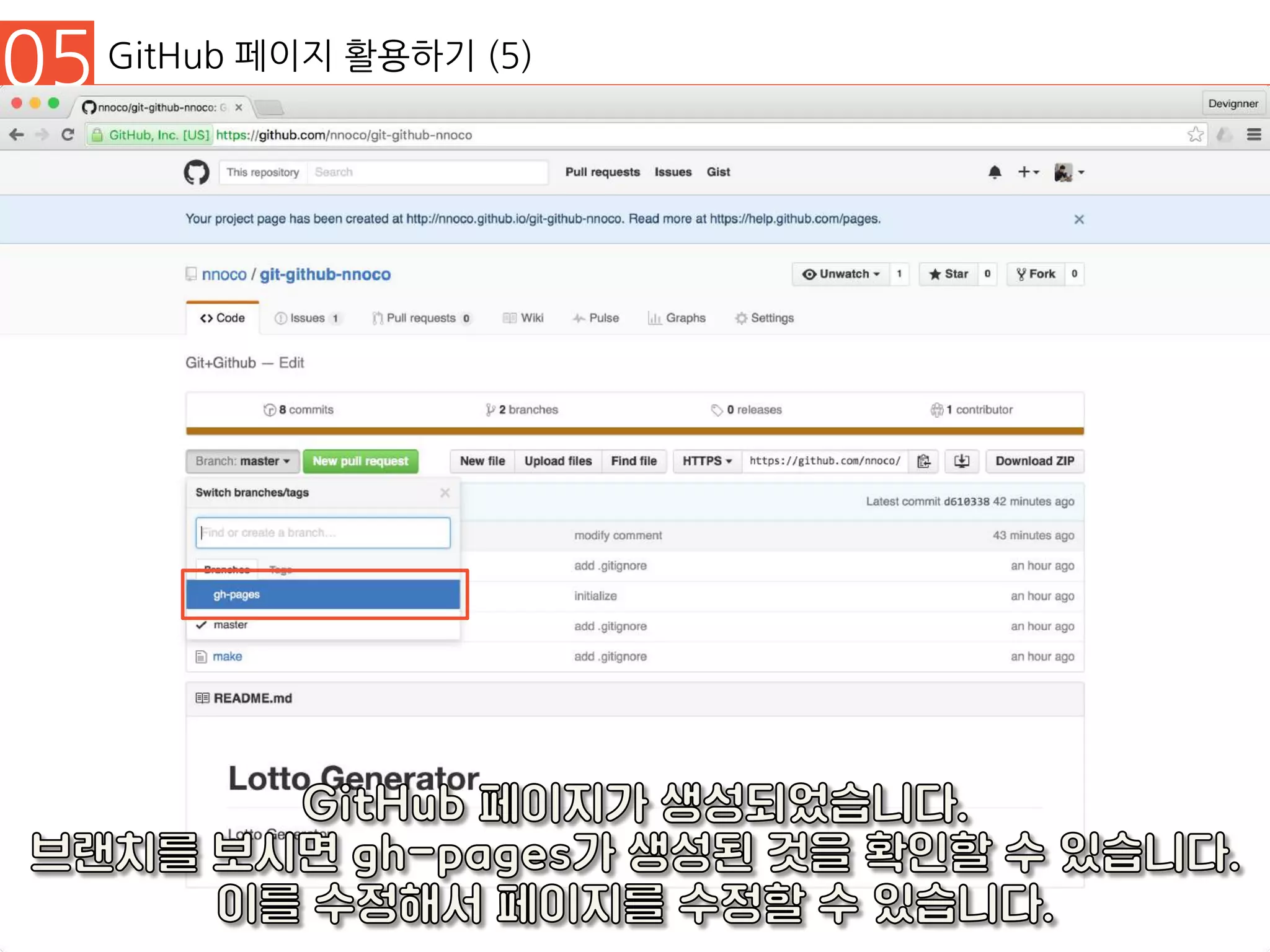Toggle the Branch: master dropdown

point(242,461)
